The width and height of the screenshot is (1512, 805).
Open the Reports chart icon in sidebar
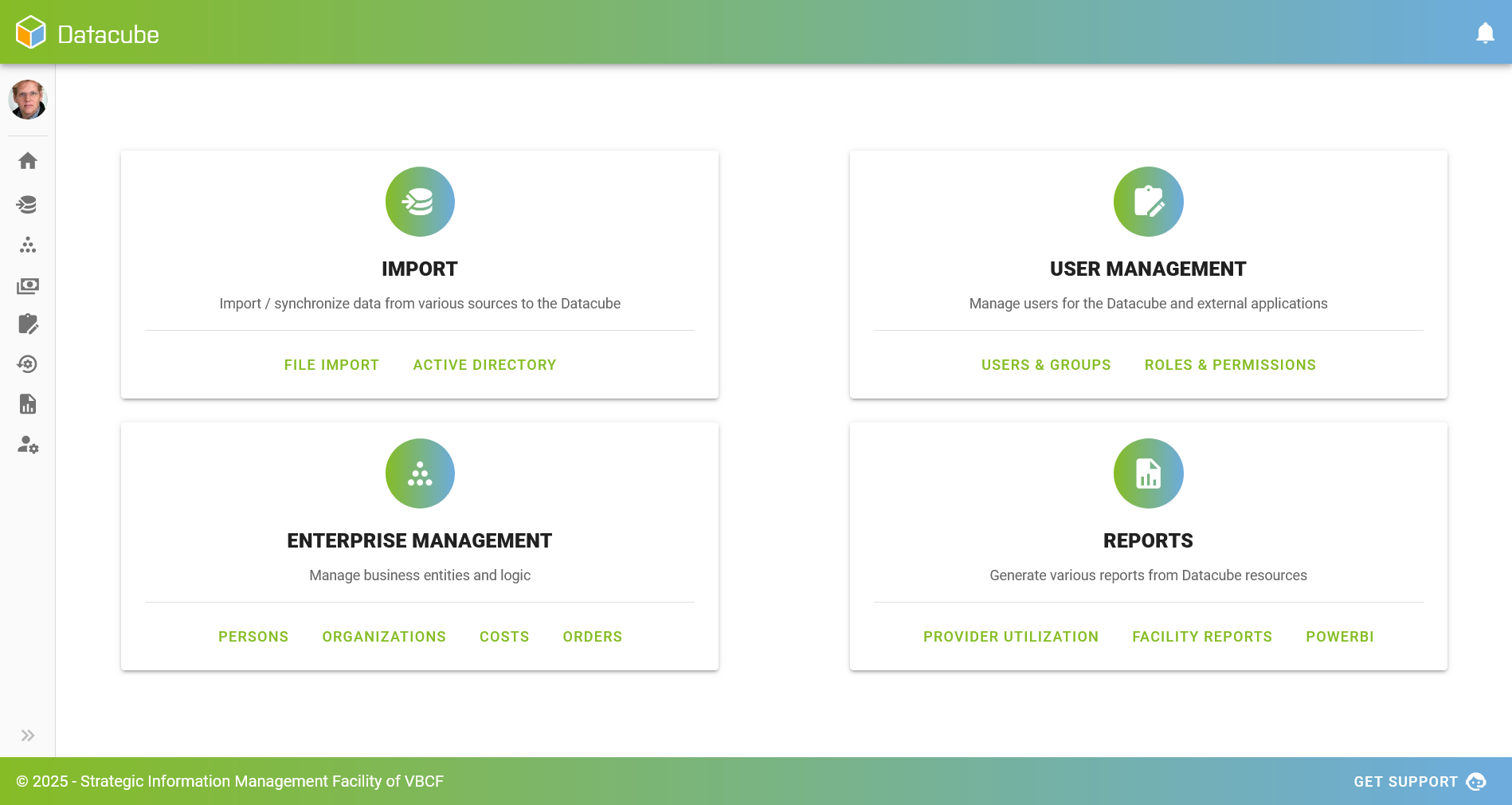pyautogui.click(x=28, y=404)
